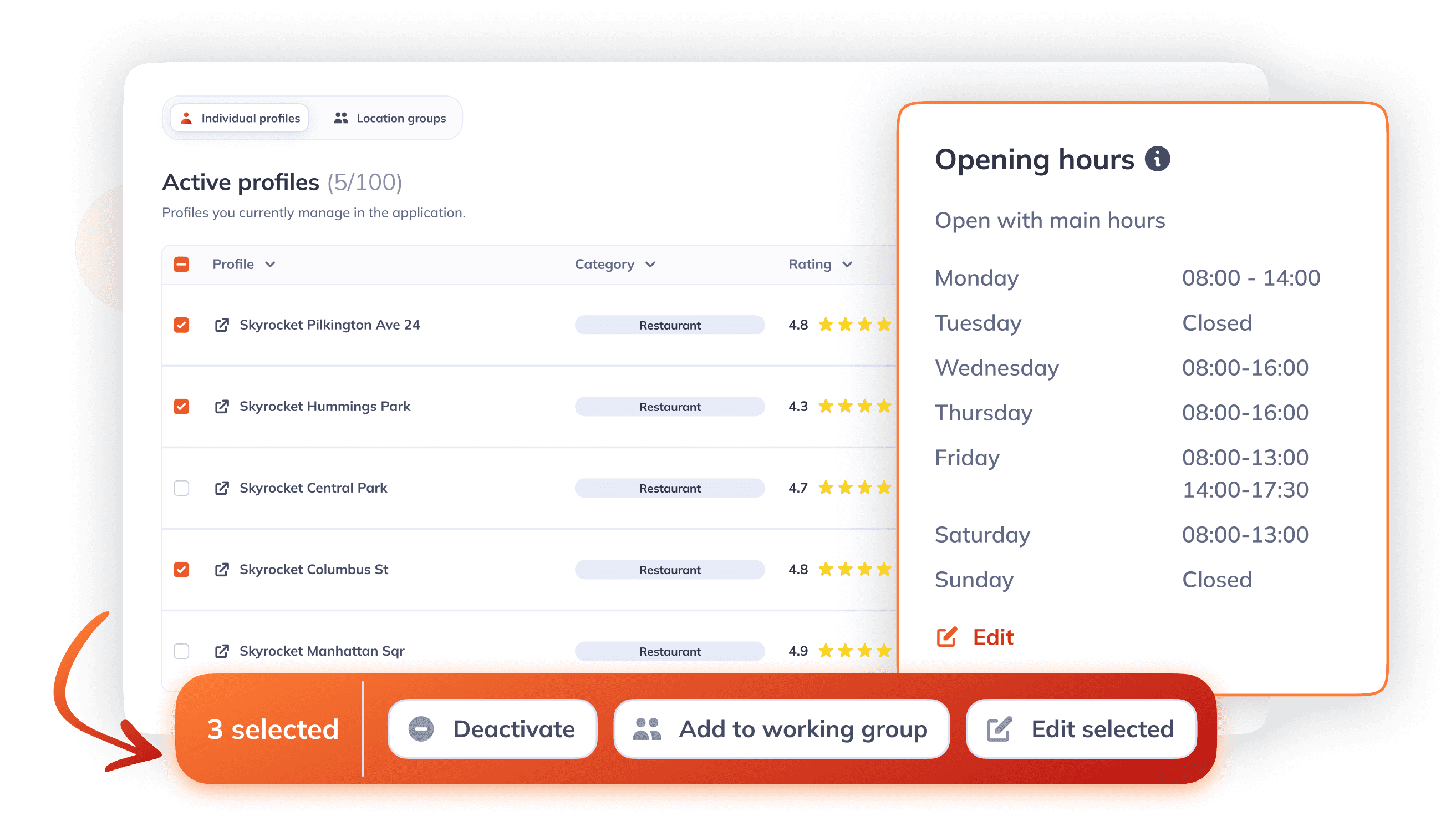
Task: Click the 4.7 rating value
Action: tap(798, 488)
